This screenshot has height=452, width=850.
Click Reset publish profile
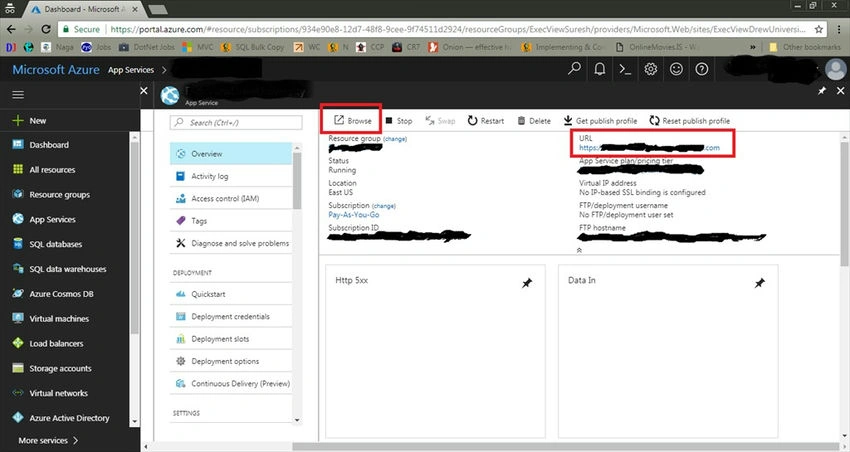tap(690, 121)
